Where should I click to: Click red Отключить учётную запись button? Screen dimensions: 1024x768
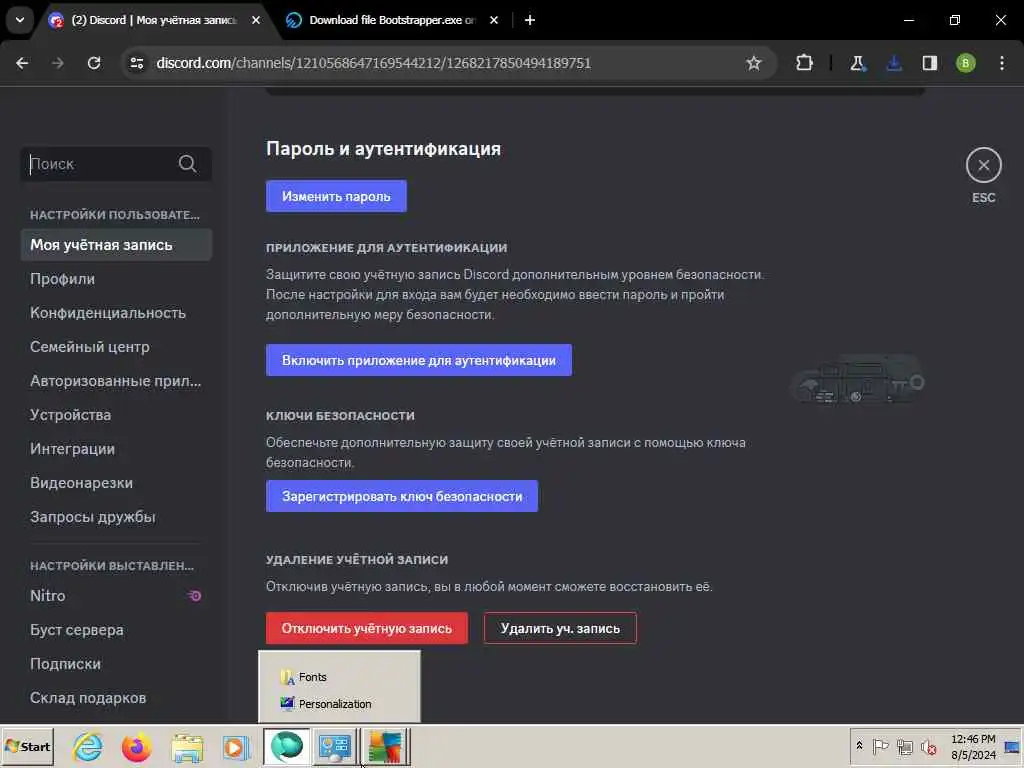[366, 628]
